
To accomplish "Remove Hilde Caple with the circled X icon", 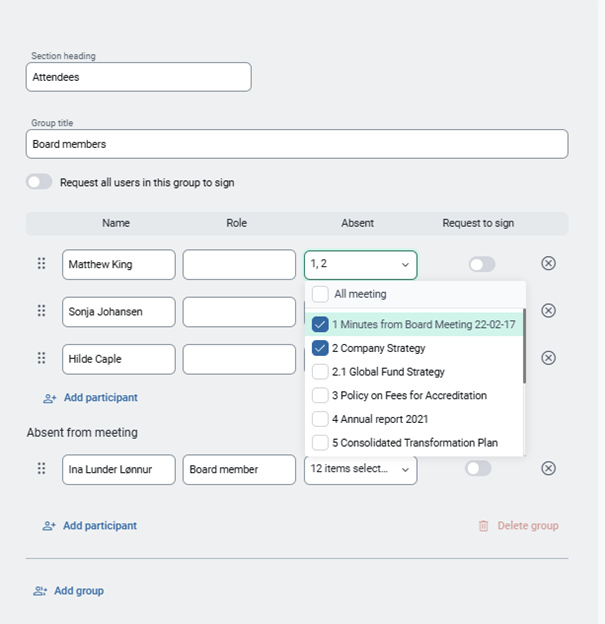I will coord(548,358).
